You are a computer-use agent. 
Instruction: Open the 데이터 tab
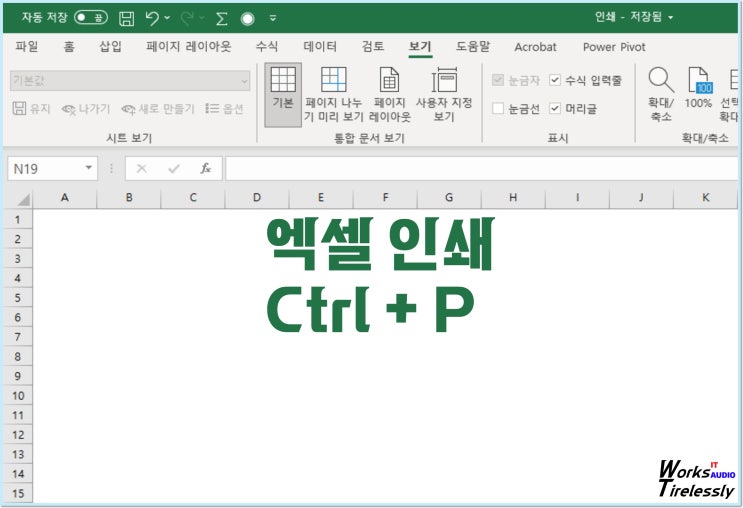click(320, 46)
